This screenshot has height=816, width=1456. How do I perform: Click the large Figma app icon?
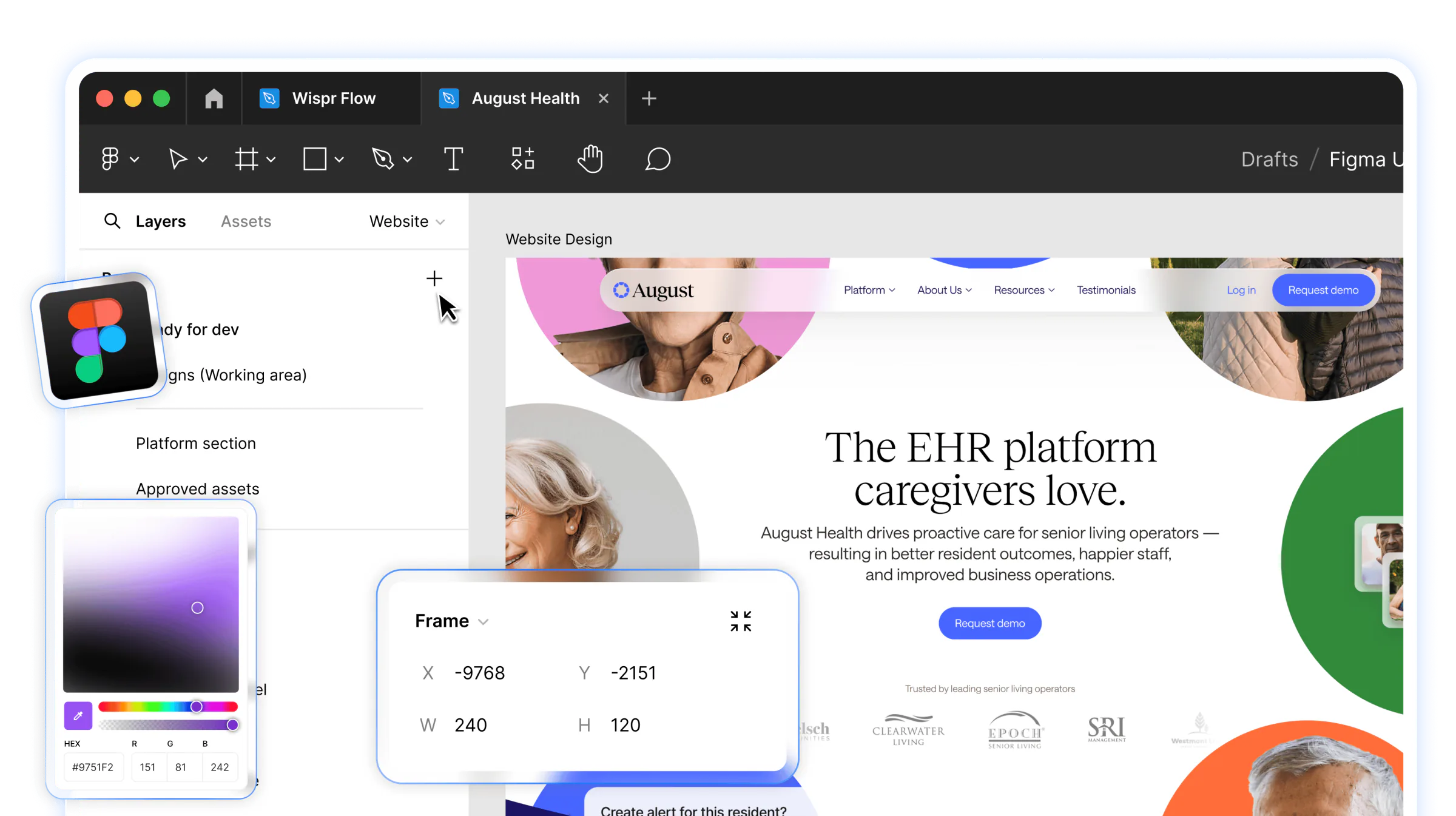(x=99, y=340)
